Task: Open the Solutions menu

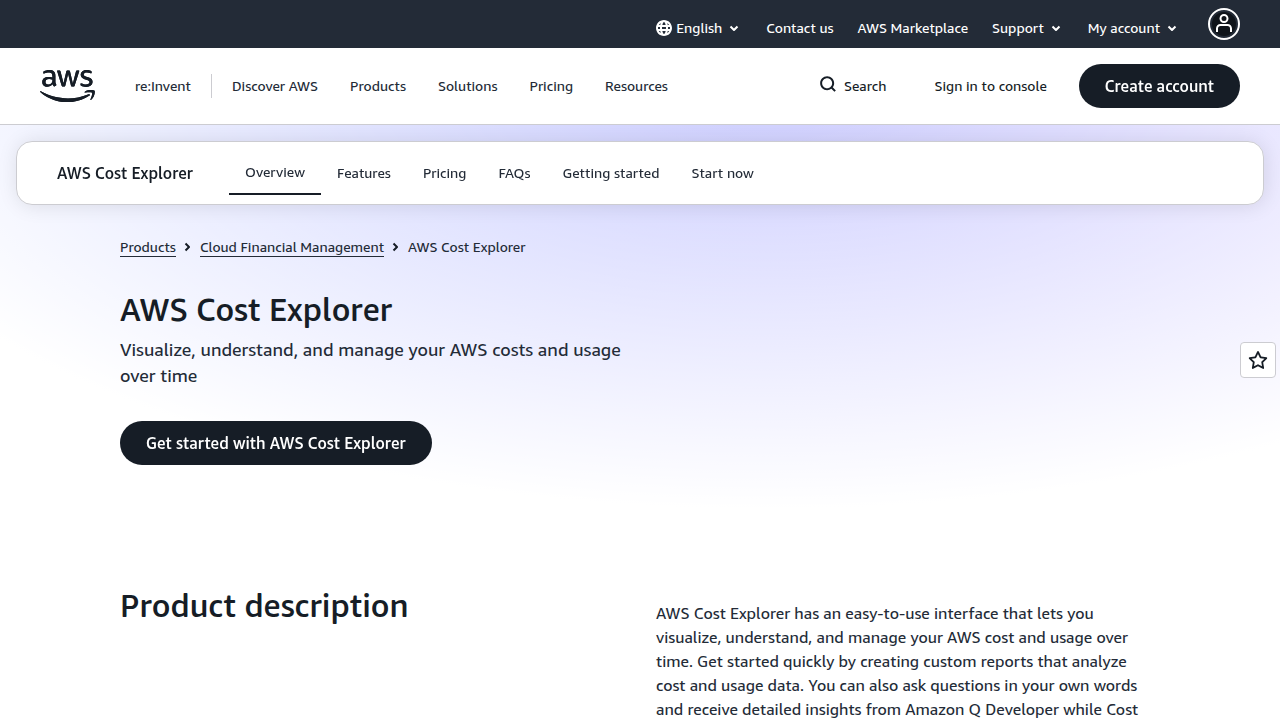Action: tap(468, 86)
